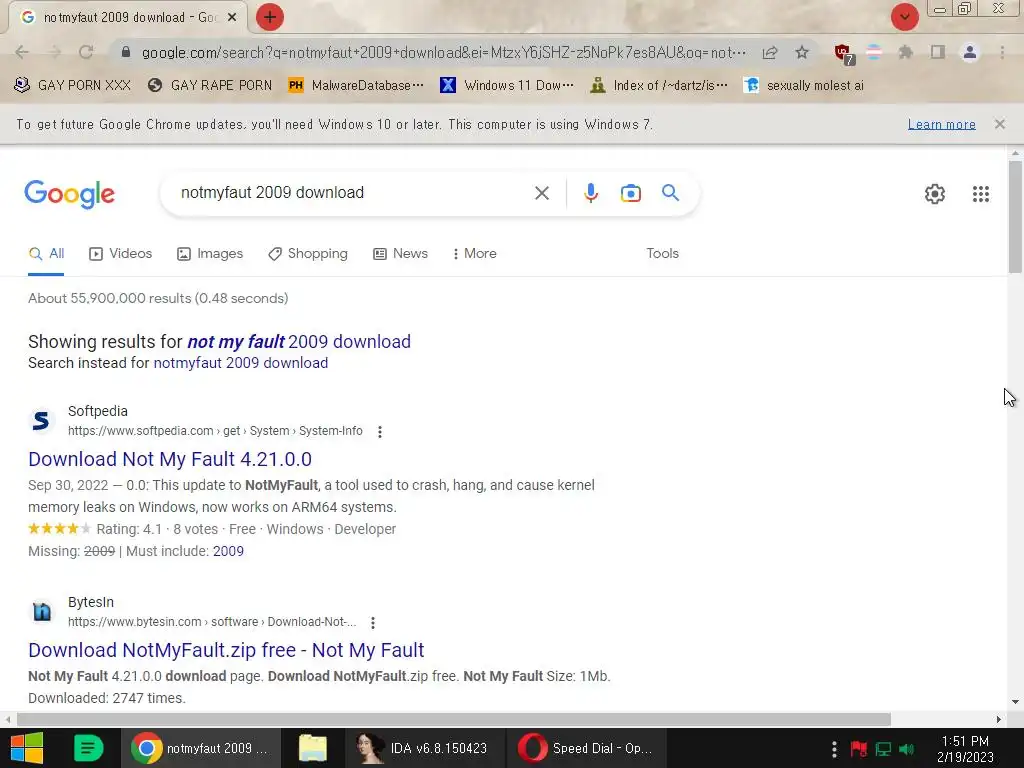This screenshot has height=768, width=1024.
Task: Open Google quick settings gear
Action: (x=935, y=194)
